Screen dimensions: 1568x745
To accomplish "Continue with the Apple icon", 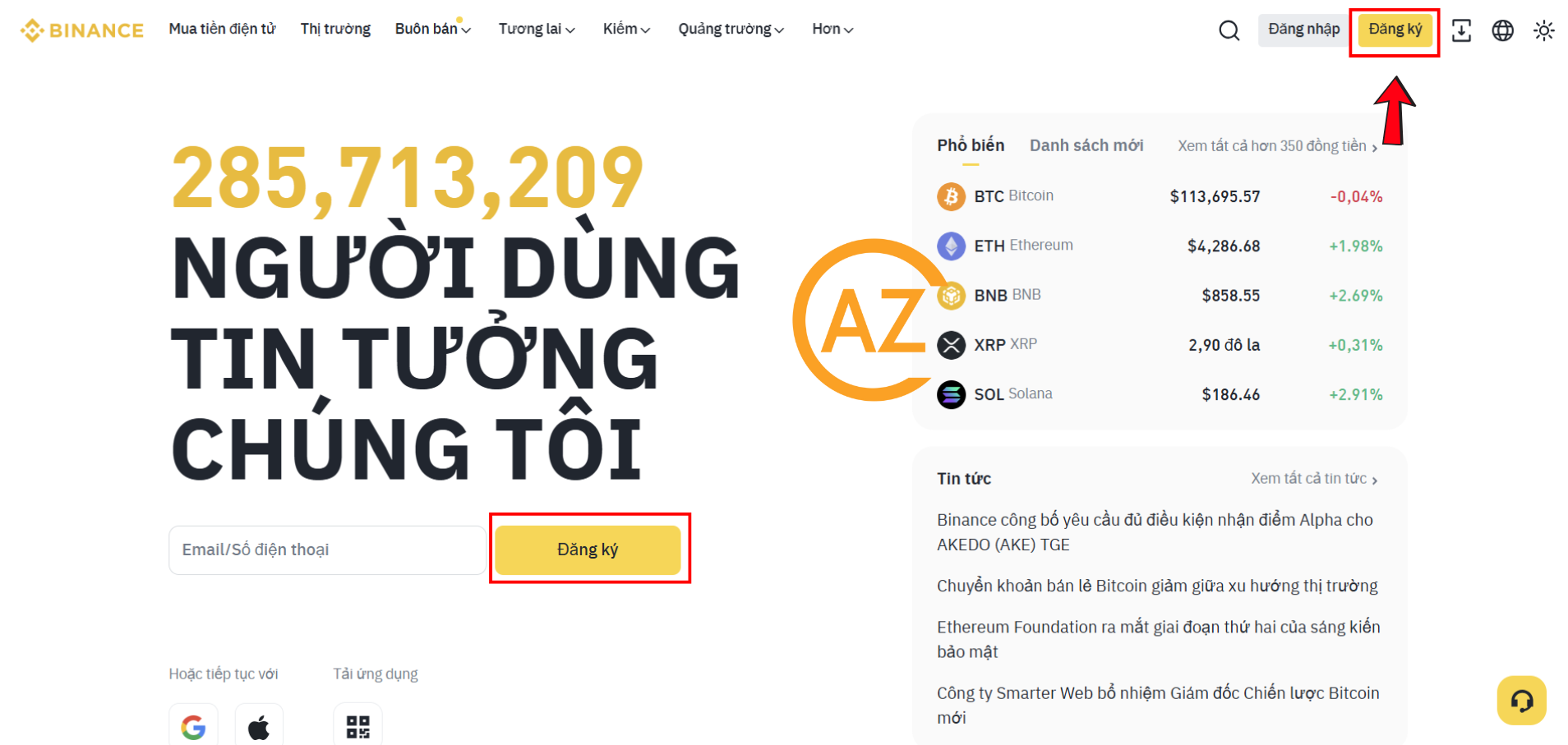I will pos(259,726).
